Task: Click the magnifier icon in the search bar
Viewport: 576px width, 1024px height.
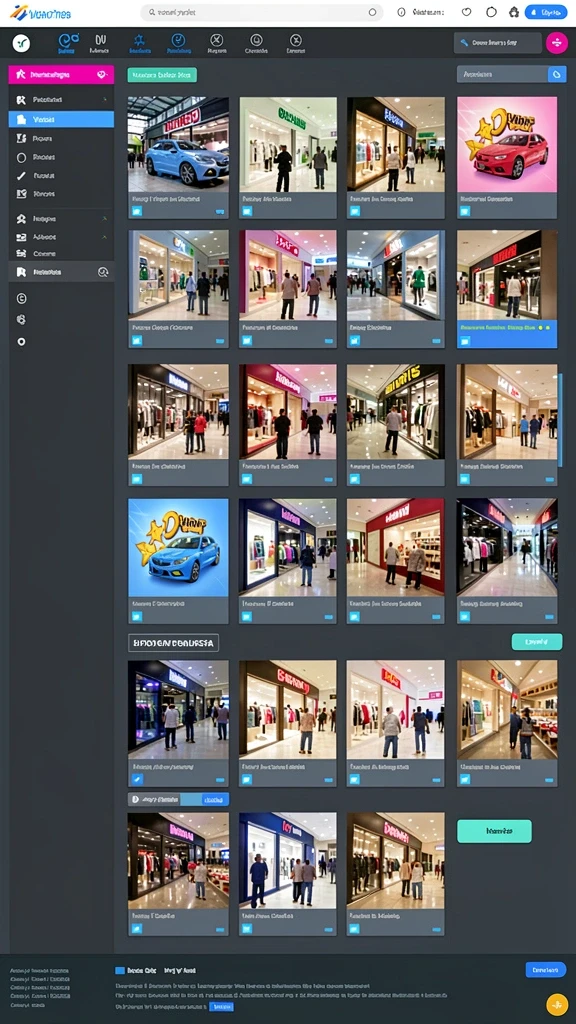Action: coord(152,12)
